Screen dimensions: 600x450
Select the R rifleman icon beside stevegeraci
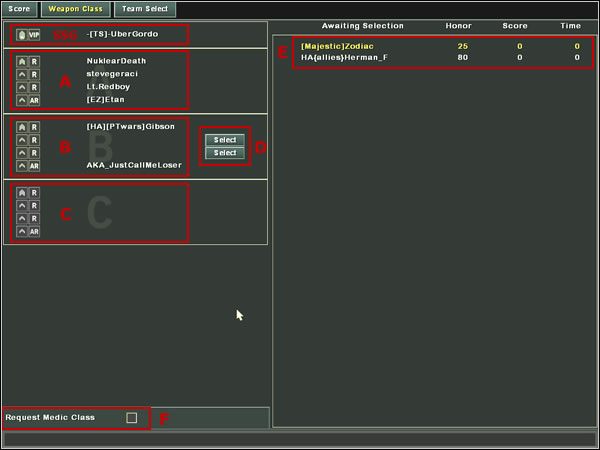[x=34, y=74]
